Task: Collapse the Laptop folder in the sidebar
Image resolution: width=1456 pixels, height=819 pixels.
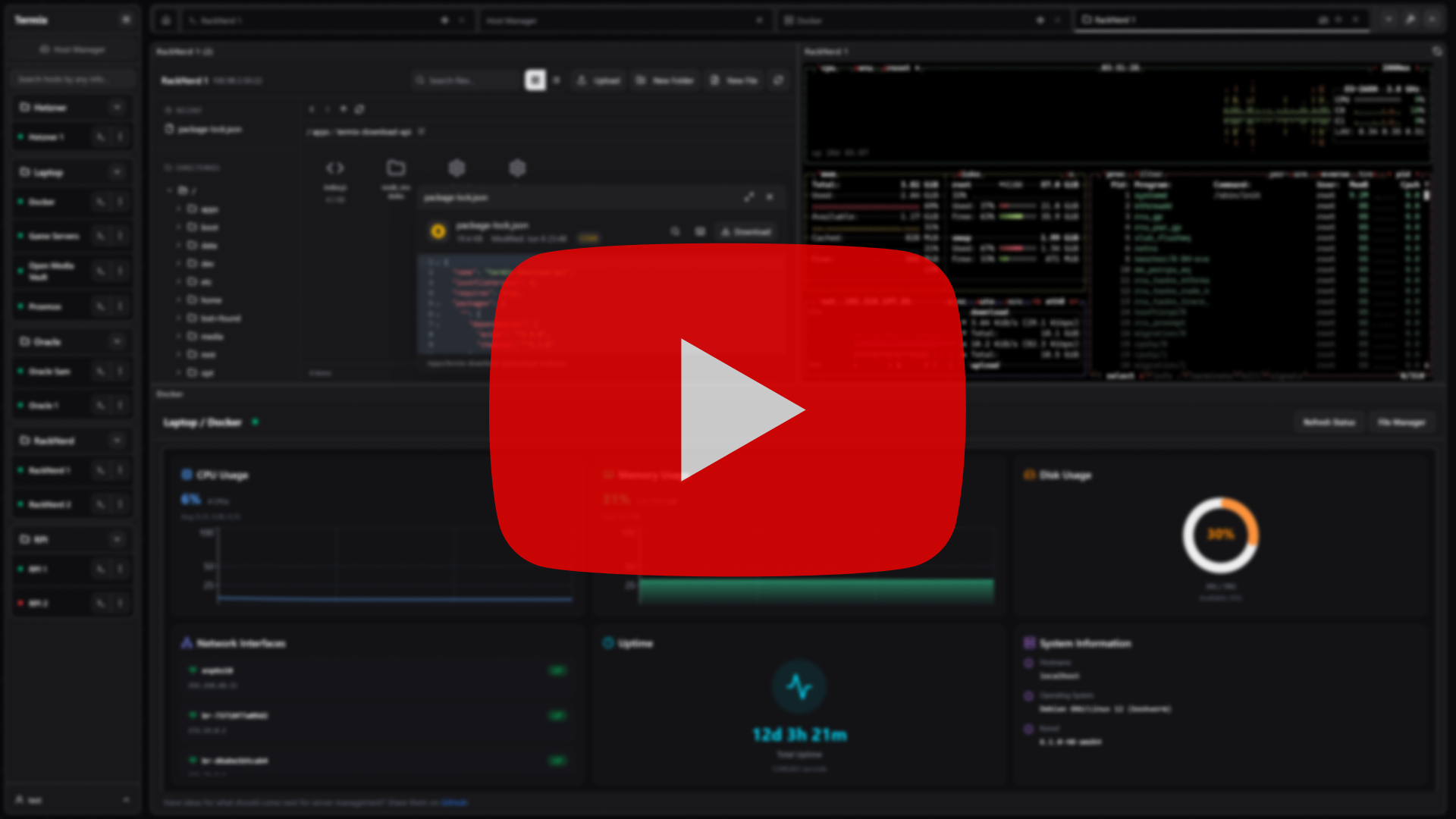Action: pyautogui.click(x=117, y=172)
